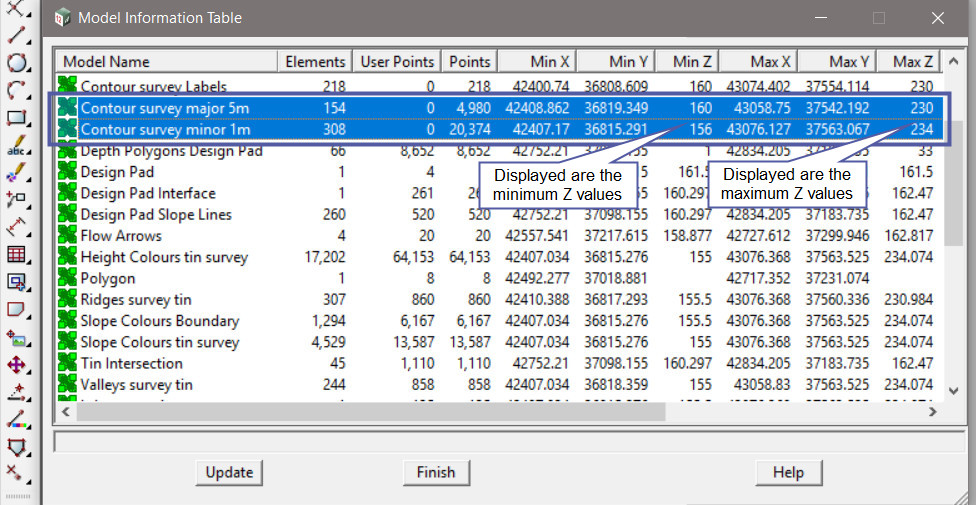Click the Model Information Table title icon
The width and height of the screenshot is (976, 505).
(x=63, y=18)
